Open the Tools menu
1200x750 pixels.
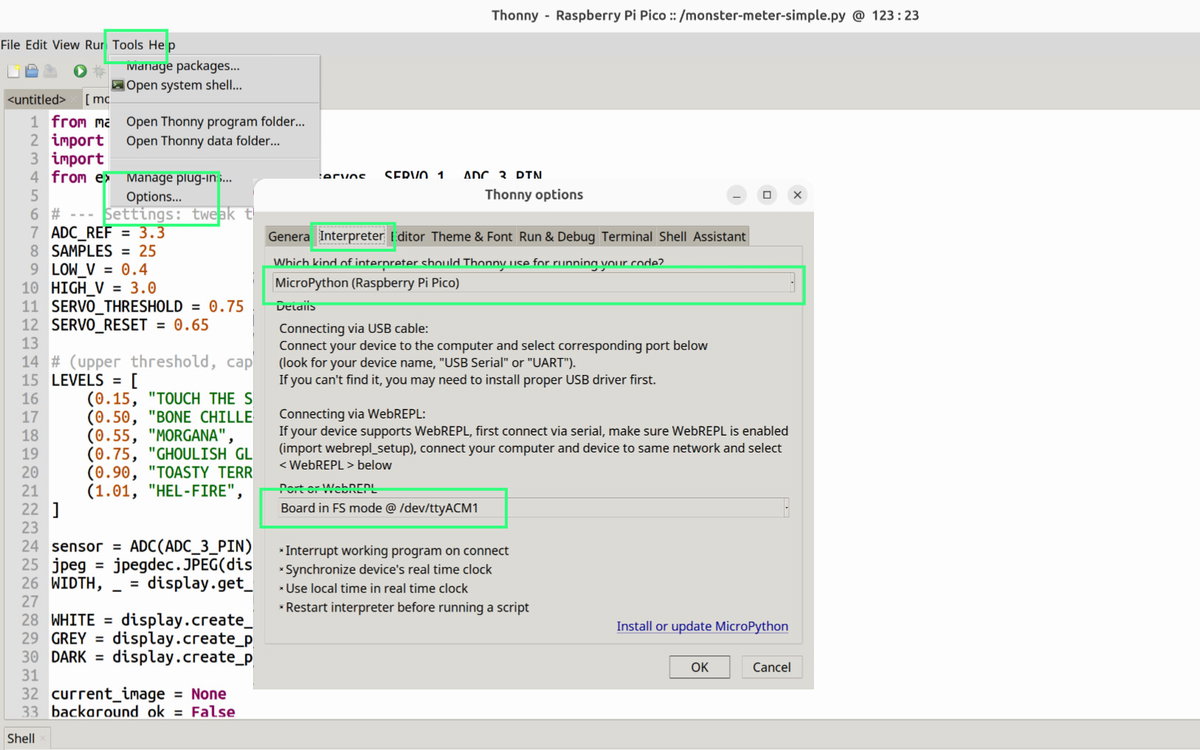(x=128, y=44)
